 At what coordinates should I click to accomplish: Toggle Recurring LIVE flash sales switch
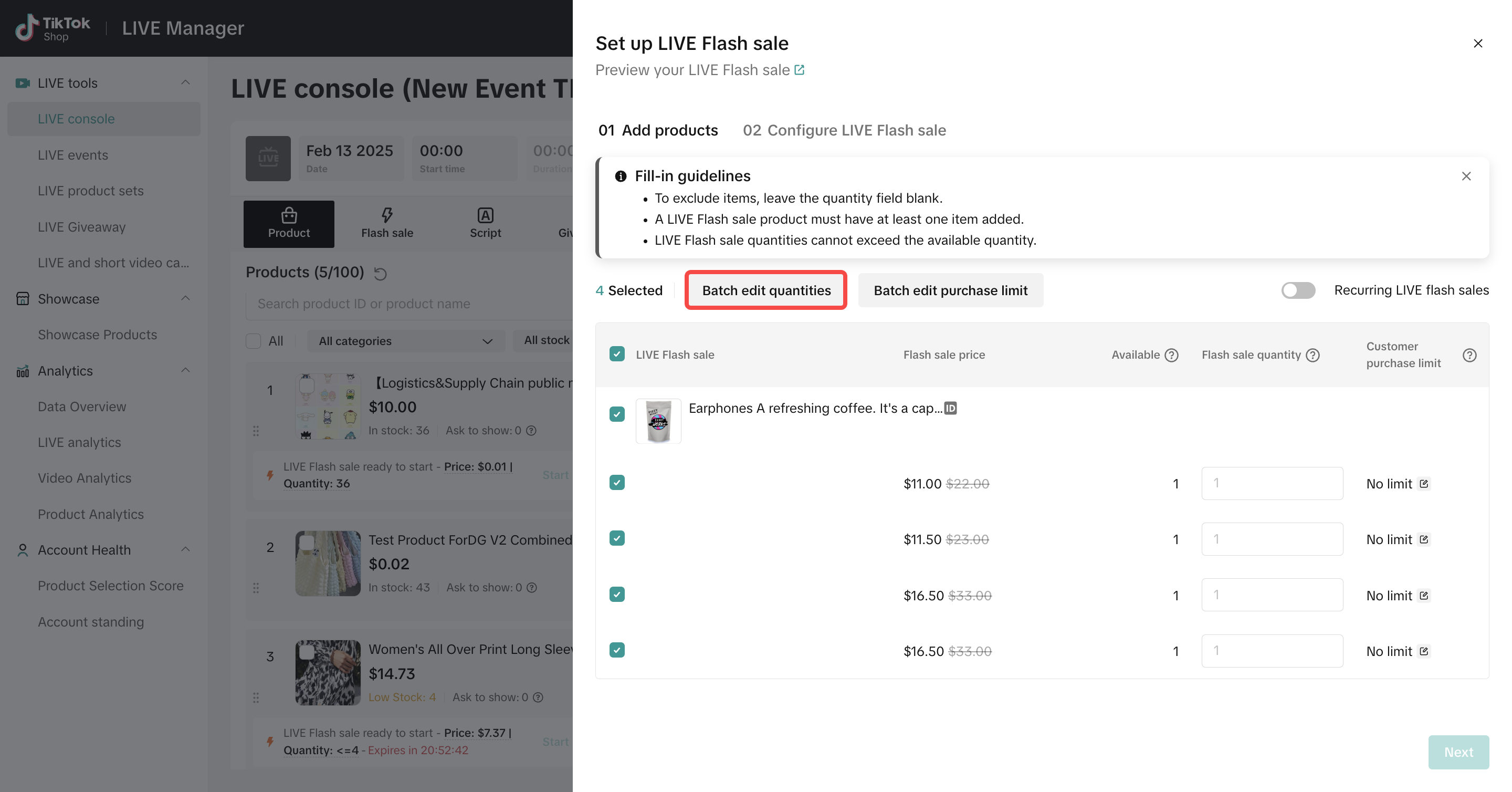pyautogui.click(x=1298, y=290)
